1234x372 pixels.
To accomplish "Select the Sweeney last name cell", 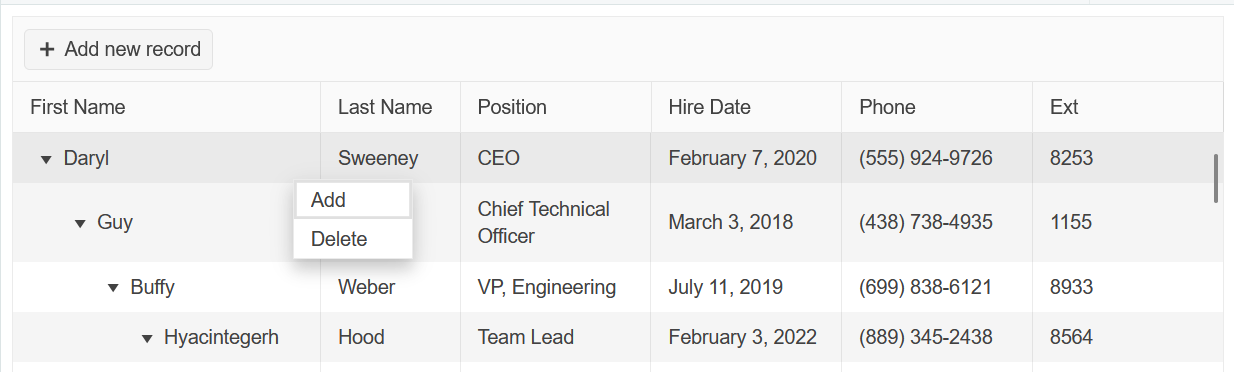I will click(x=390, y=158).
